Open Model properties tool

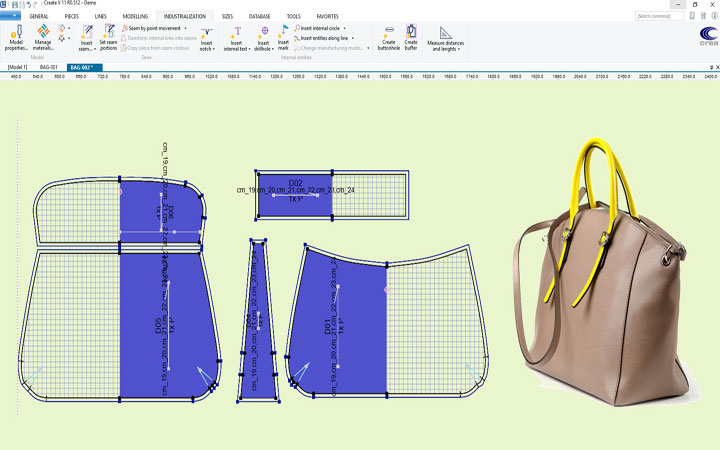[x=16, y=33]
